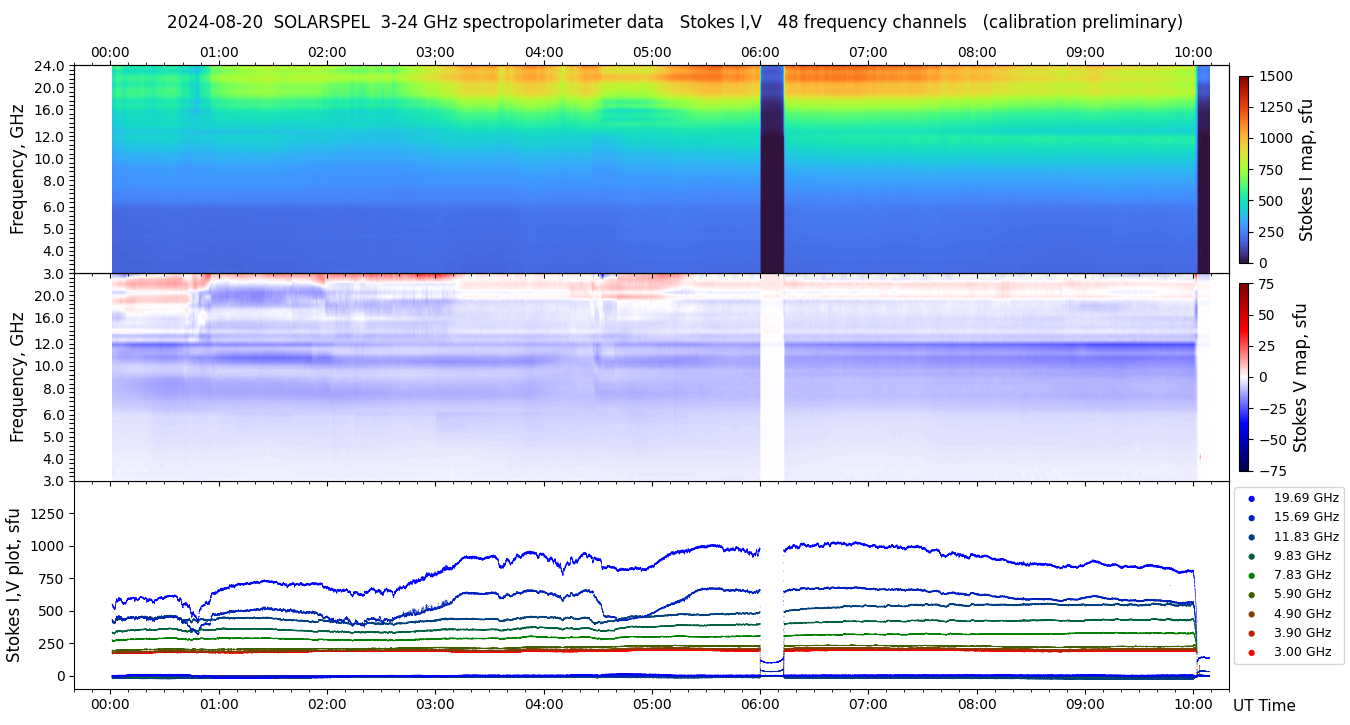The image size is (1350, 725).
Task: Click the Stokes I map colorbar
Action: (x=1244, y=170)
